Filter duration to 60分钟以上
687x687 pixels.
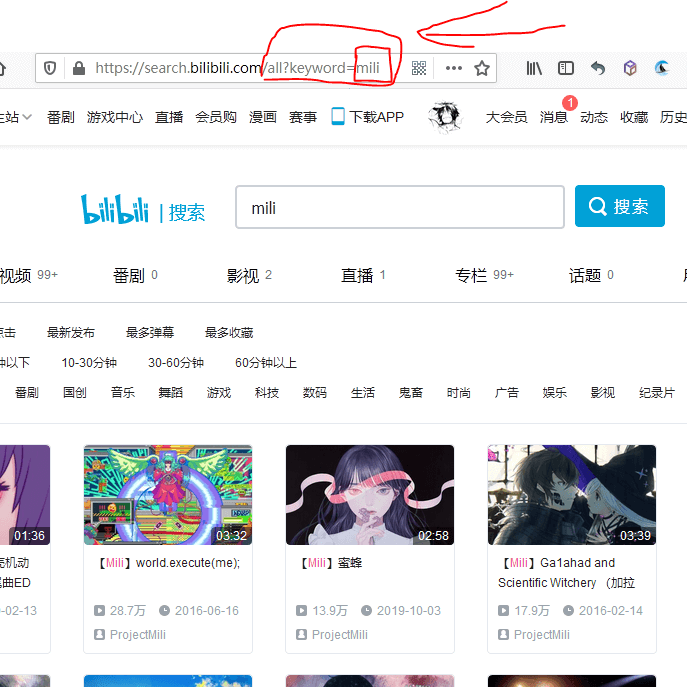point(266,363)
